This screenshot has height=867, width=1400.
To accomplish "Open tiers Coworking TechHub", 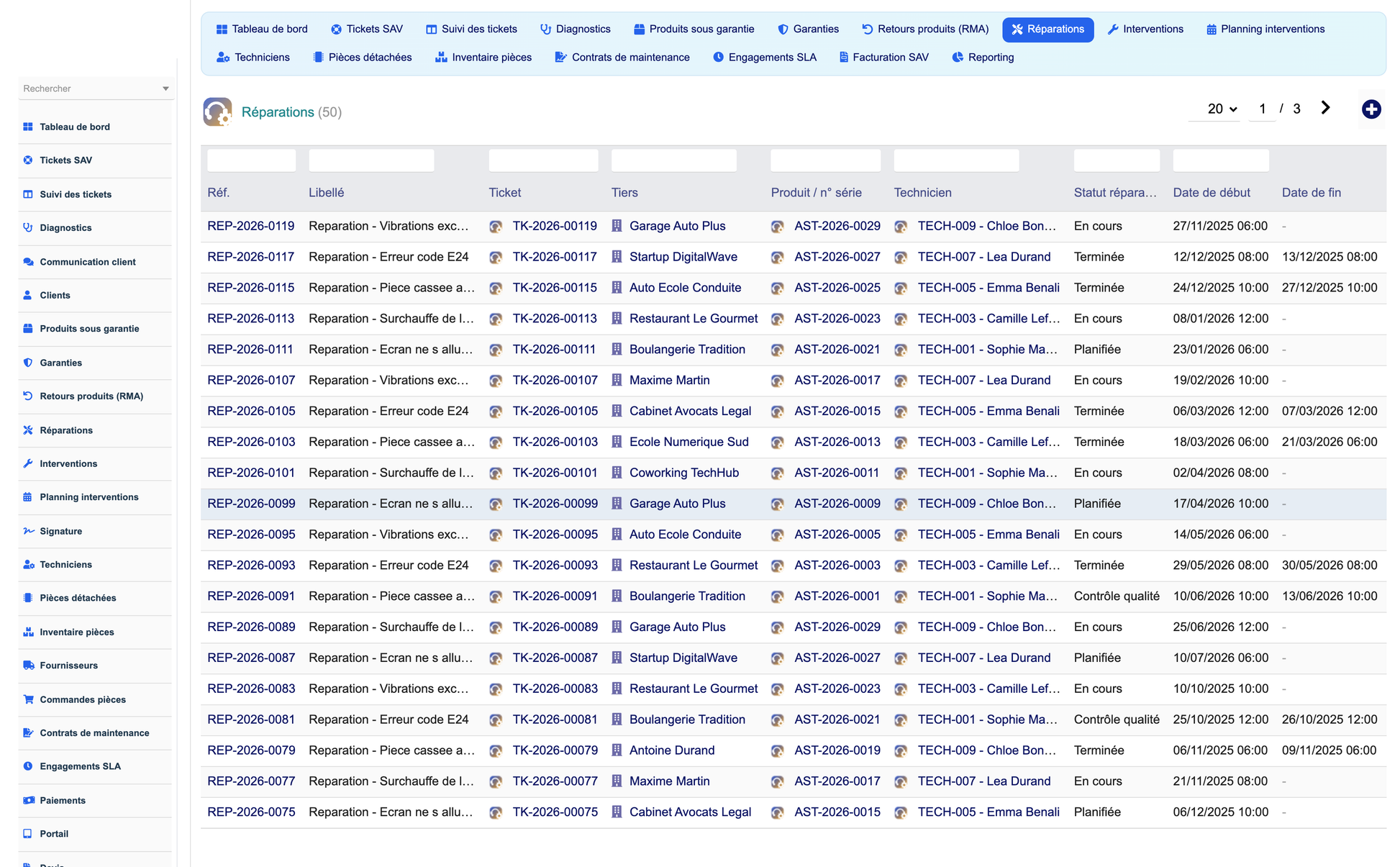I will (x=683, y=473).
